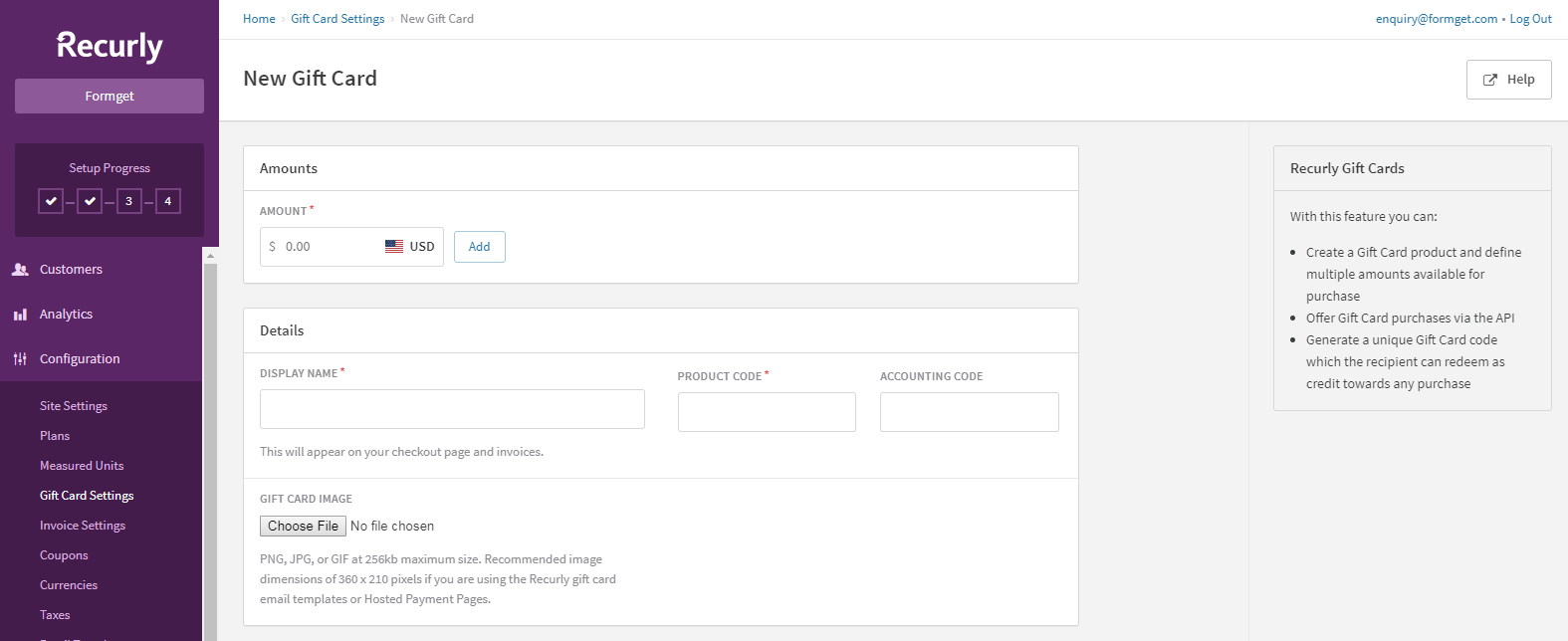1568x641 pixels.
Task: Click Log Out link
Action: click(x=1531, y=19)
